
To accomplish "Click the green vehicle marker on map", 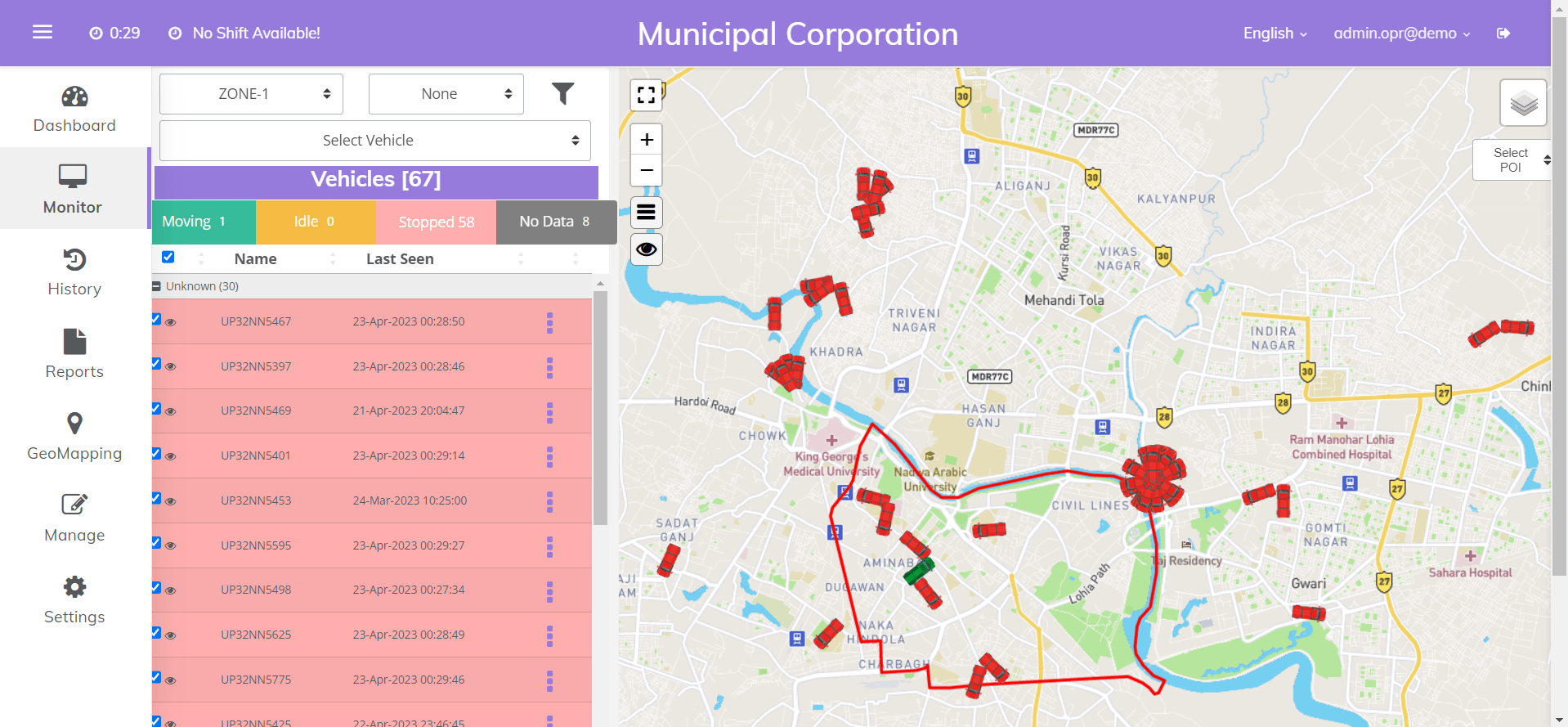I will point(918,571).
